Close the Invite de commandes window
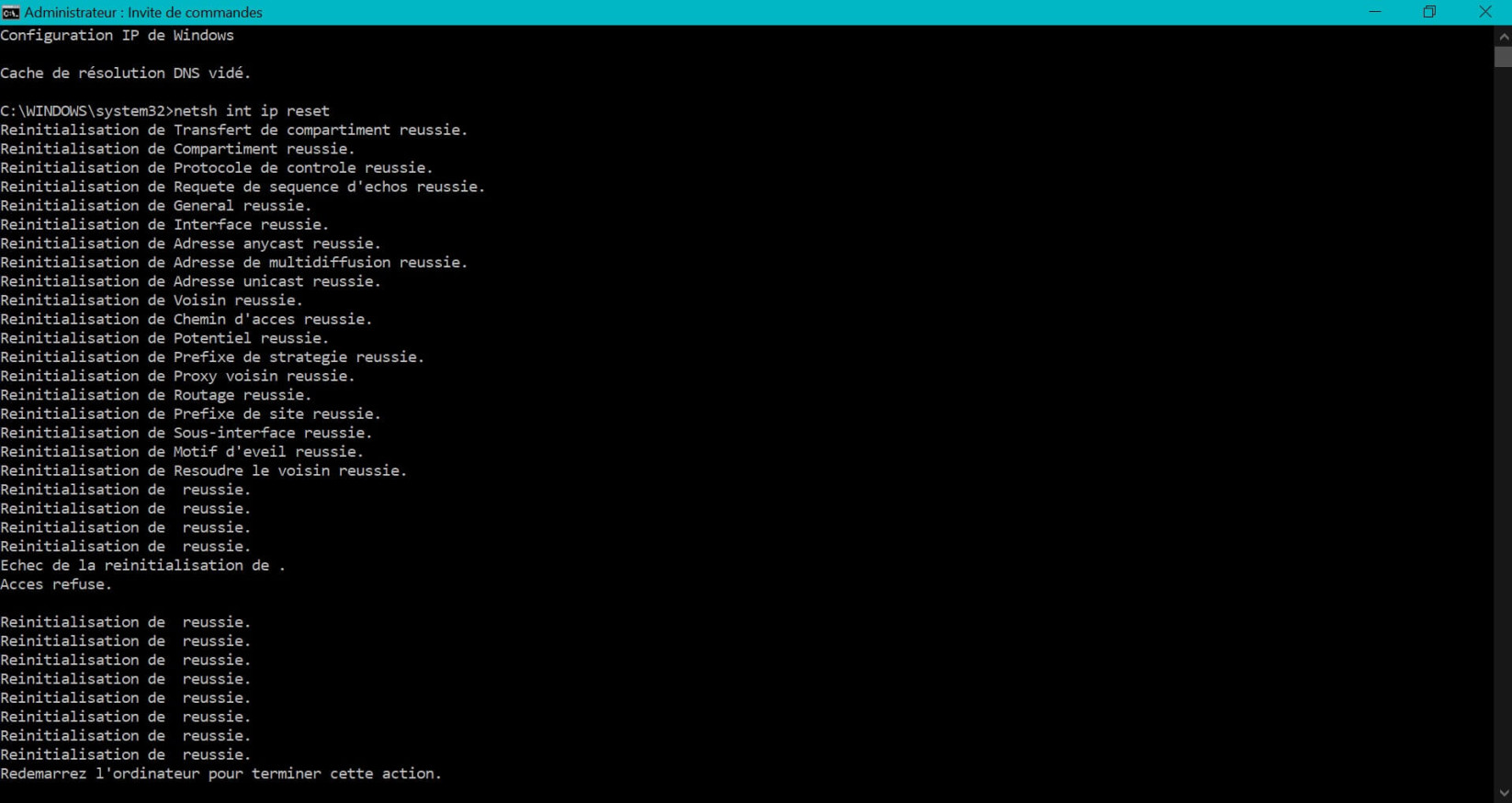 [1485, 12]
